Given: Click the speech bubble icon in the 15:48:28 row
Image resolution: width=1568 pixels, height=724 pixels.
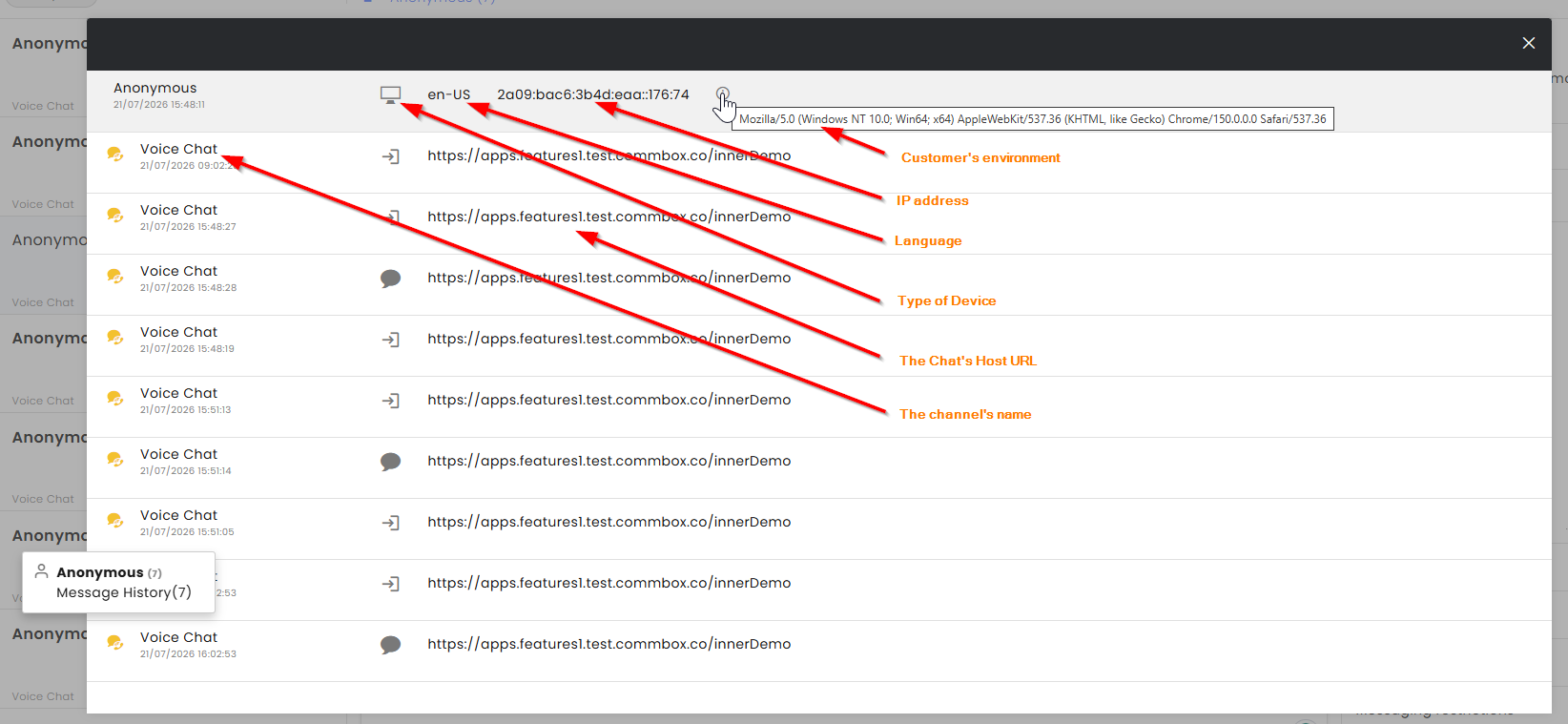Looking at the screenshot, I should point(391,279).
